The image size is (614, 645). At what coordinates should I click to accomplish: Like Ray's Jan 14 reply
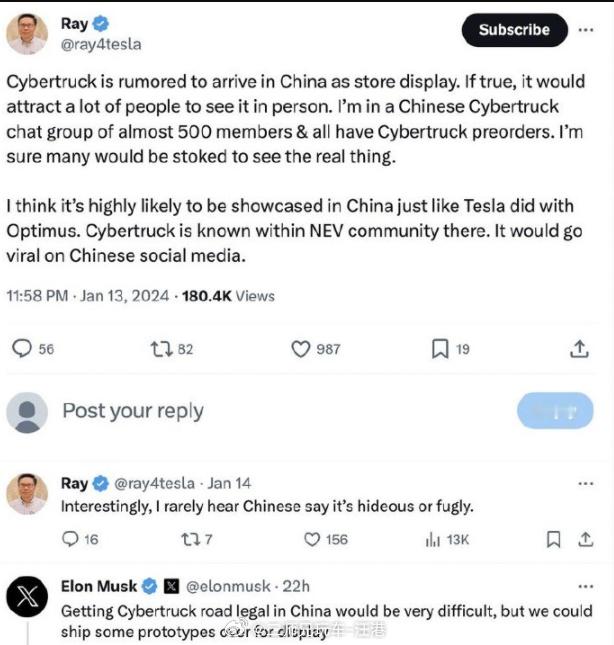(x=312, y=539)
